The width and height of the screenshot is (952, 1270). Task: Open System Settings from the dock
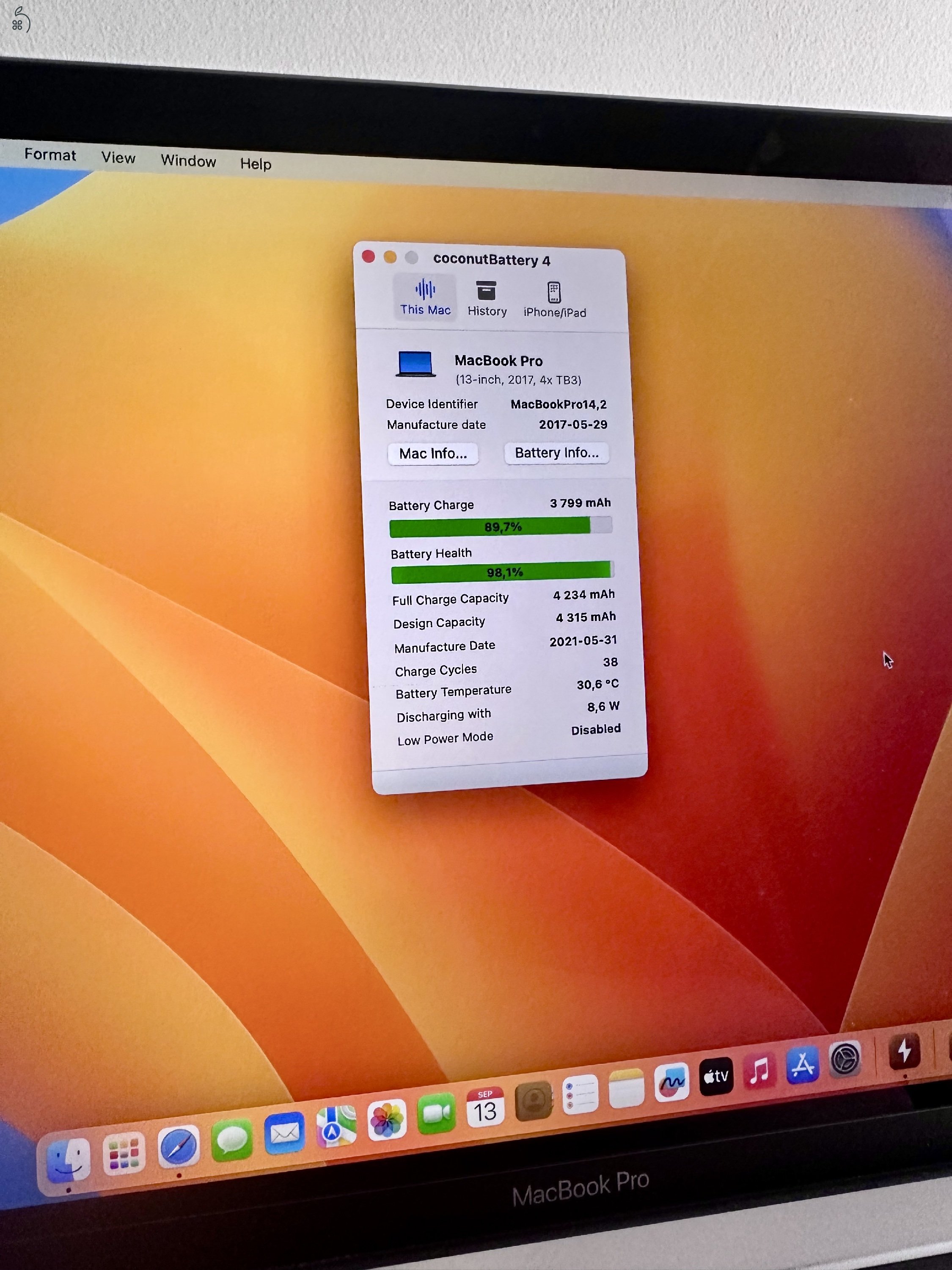pos(845,1059)
